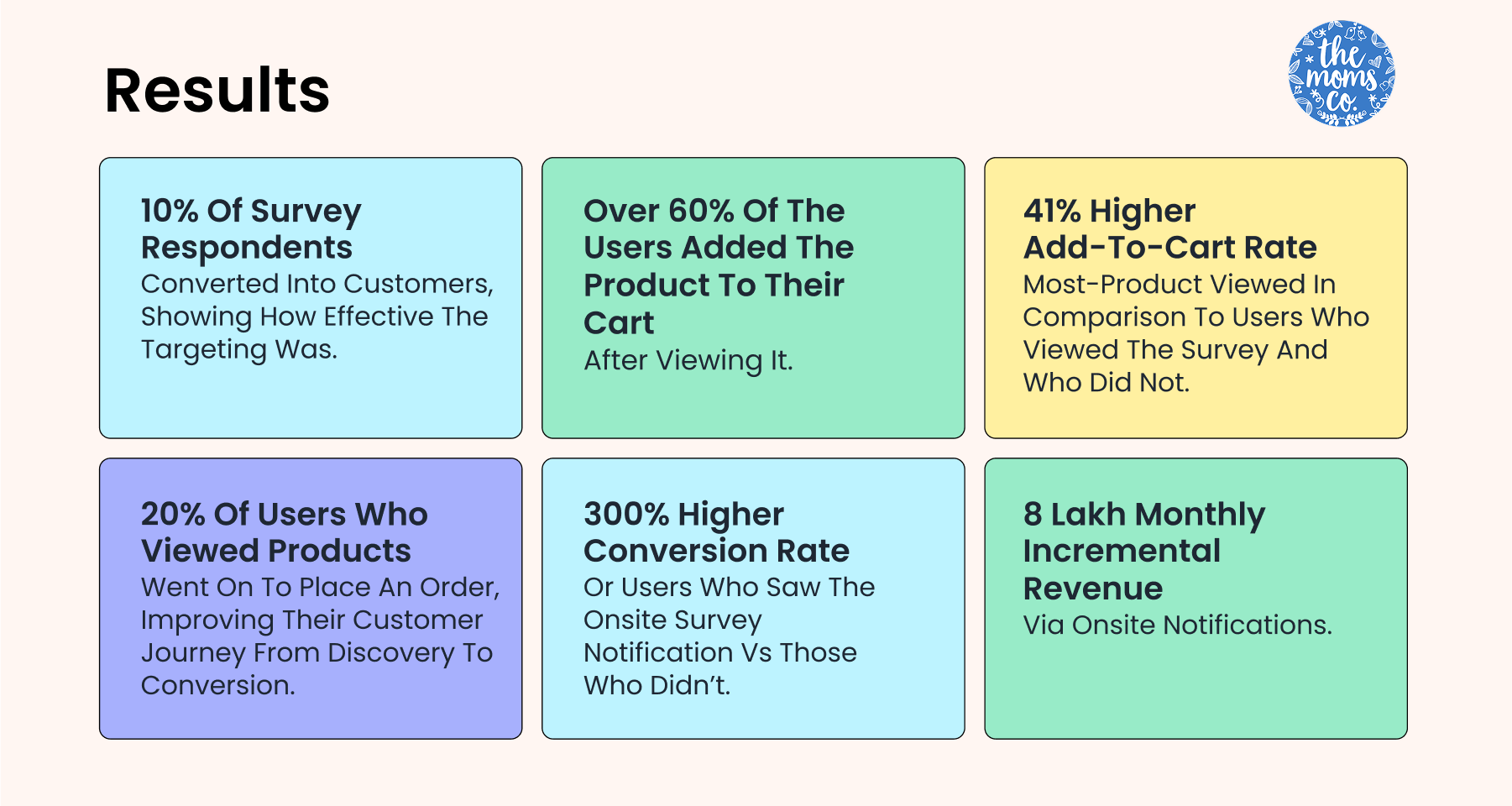Select the "41% Higher Add-To-Cart Rate" heading

(x=1169, y=228)
